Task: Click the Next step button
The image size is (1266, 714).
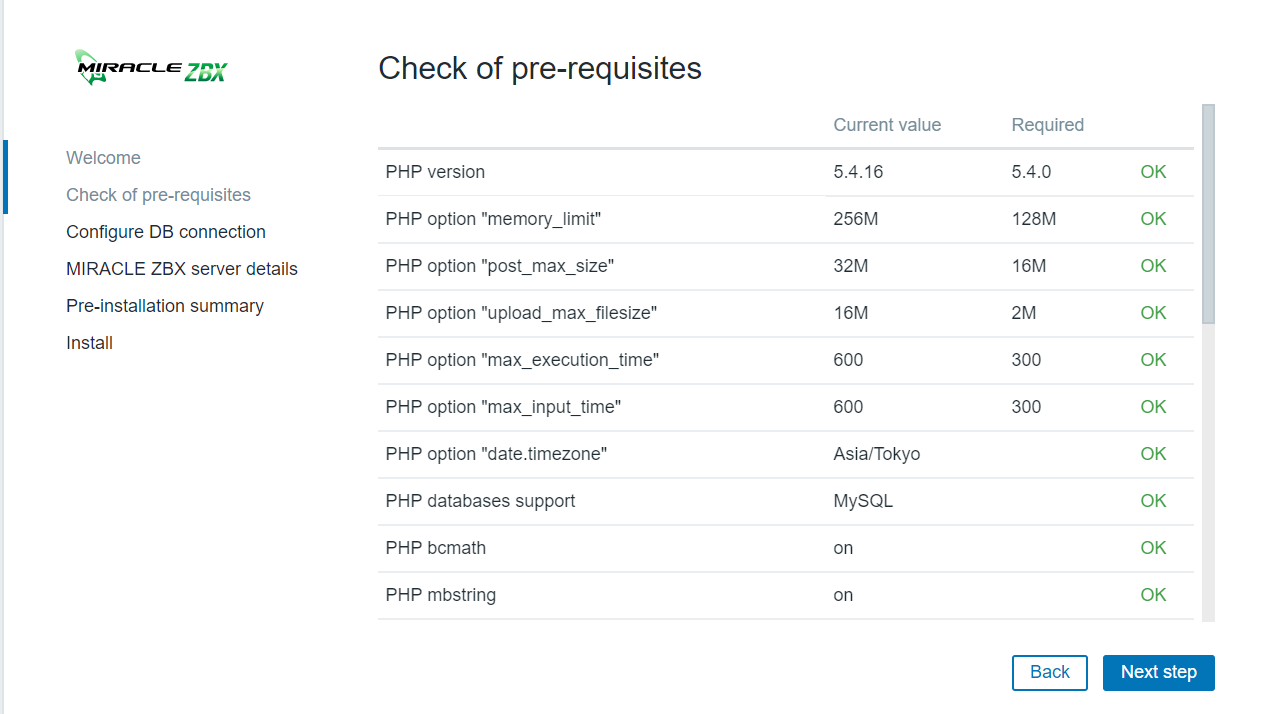Action: 1158,673
